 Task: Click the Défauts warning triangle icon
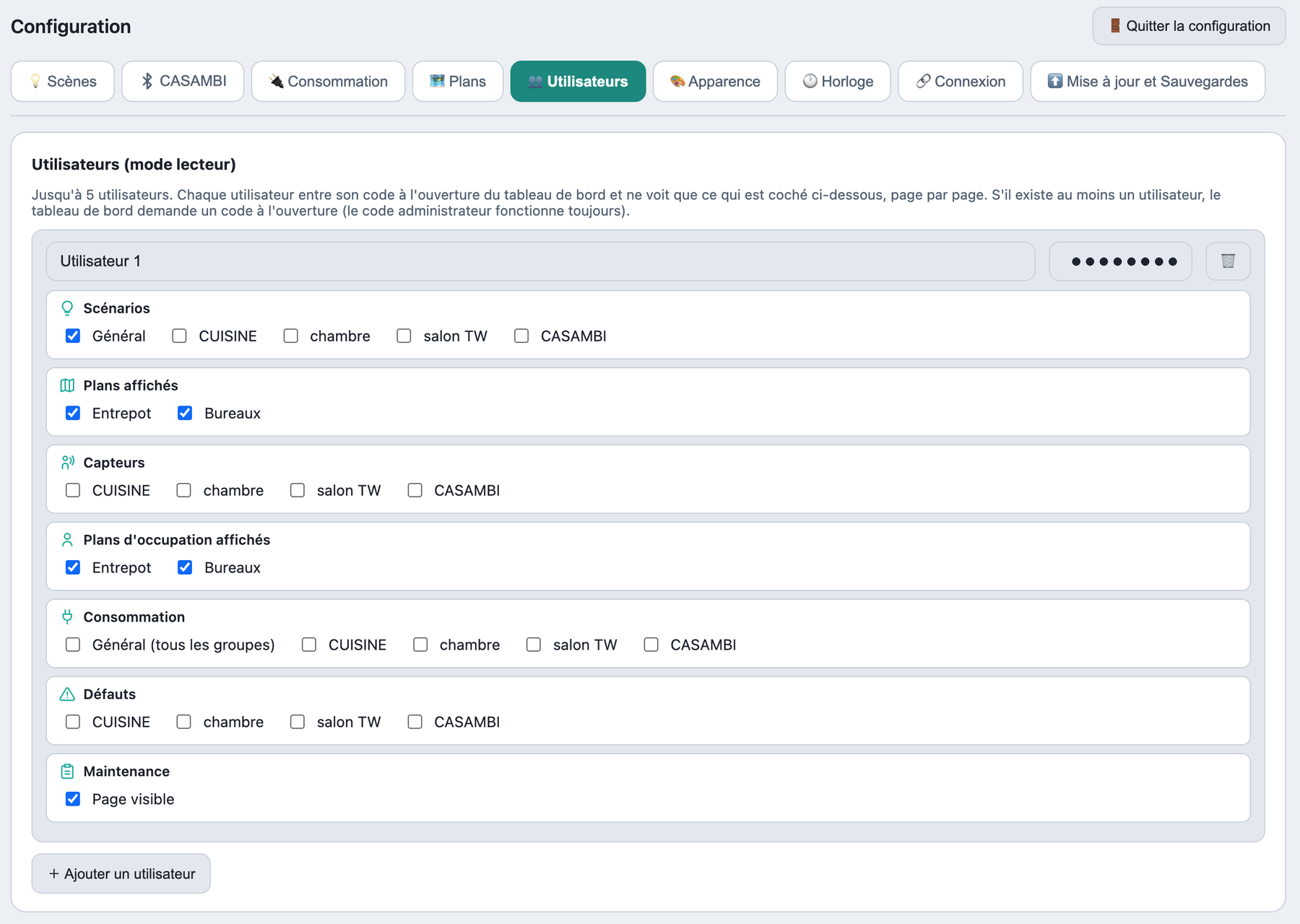point(67,694)
